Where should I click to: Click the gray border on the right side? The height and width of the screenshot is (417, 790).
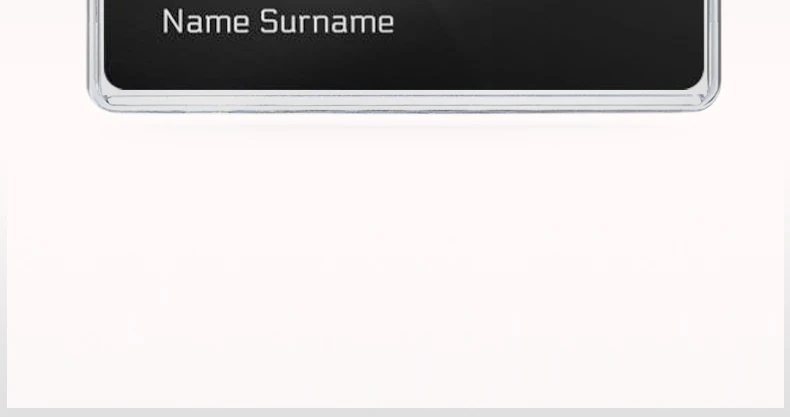(x=787, y=302)
